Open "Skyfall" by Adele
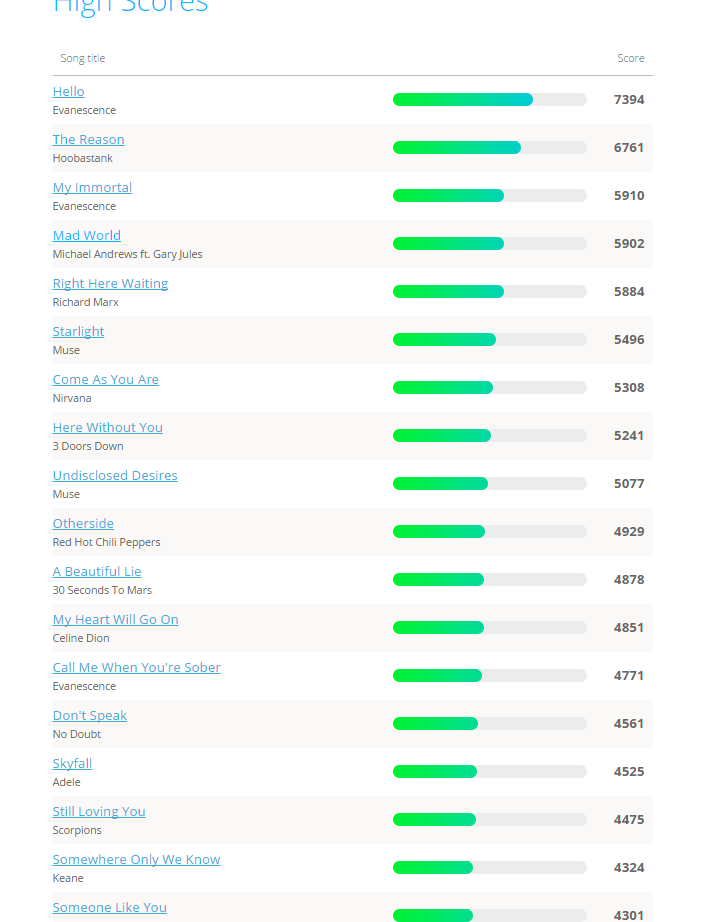 pyautogui.click(x=72, y=764)
